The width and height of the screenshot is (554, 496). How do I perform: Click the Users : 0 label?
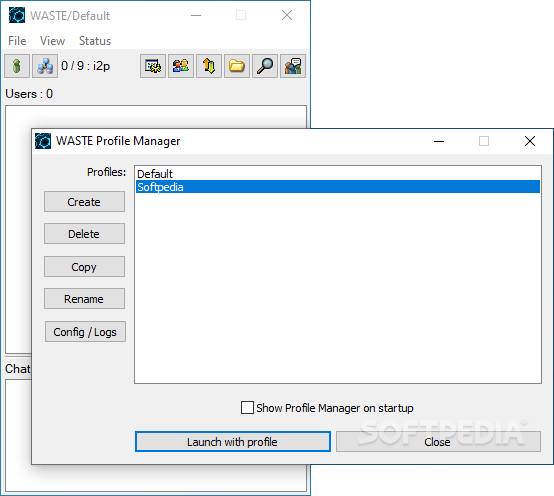click(x=29, y=94)
